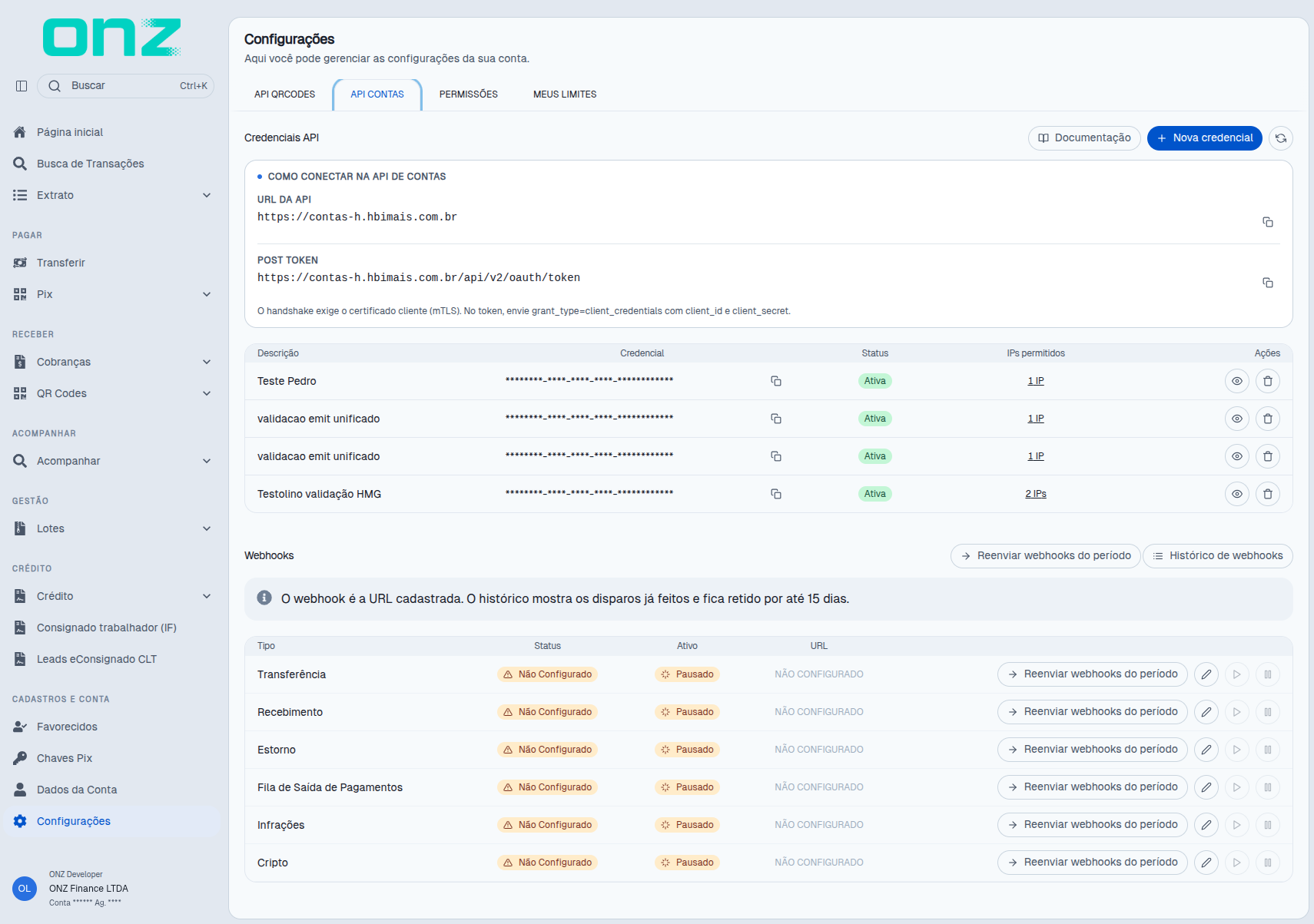Viewport: 1314px width, 924px height.
Task: Open the MEUS LIMITES tab
Action: tap(565, 94)
